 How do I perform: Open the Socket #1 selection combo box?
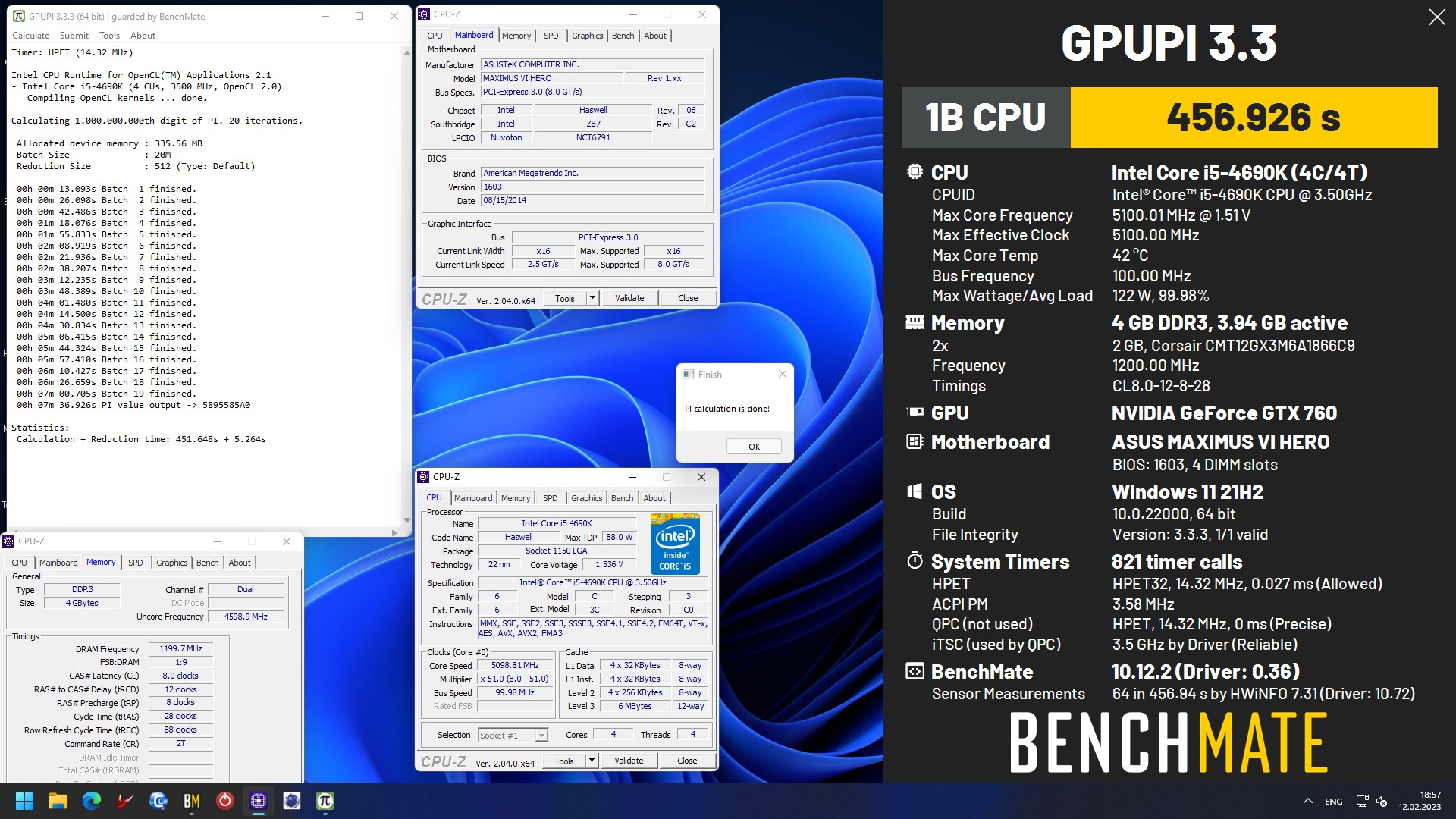(512, 735)
